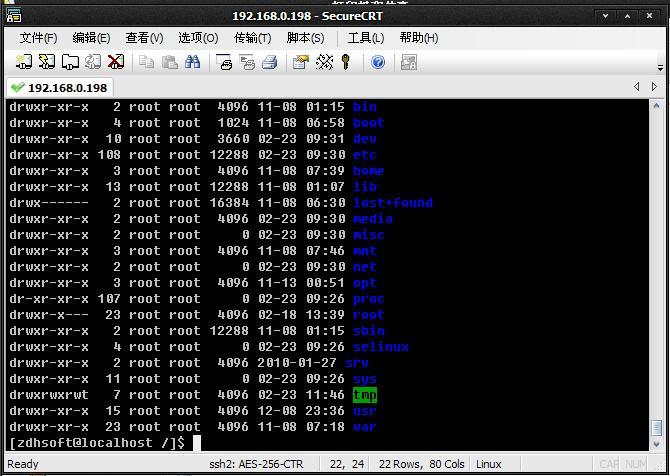
Task: Click the tab scroll left arrow
Action: [636, 87]
